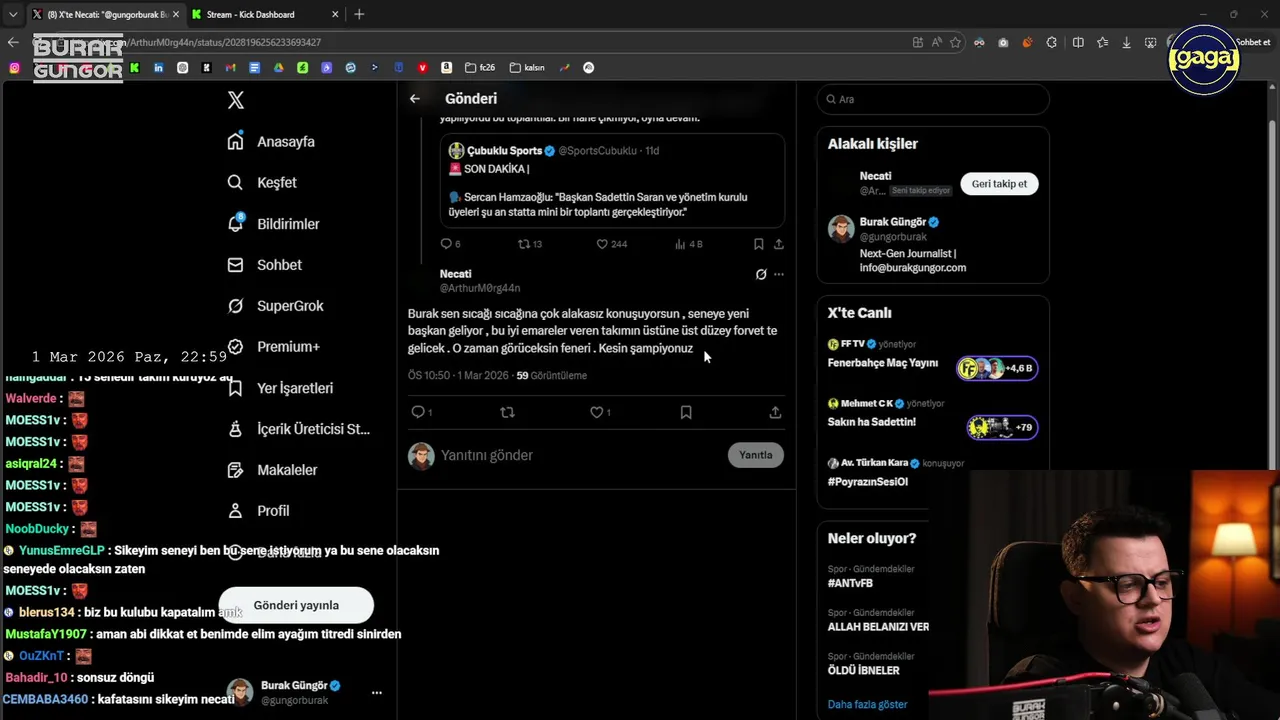
Task: Open kalsın bookmark folder
Action: point(527,68)
